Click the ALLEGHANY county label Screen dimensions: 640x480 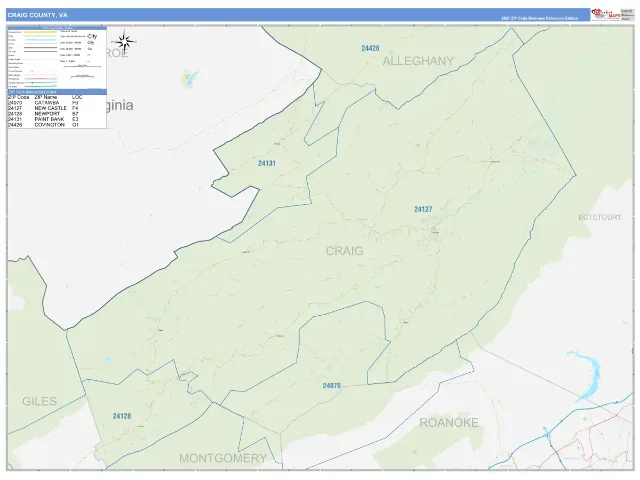418,61
